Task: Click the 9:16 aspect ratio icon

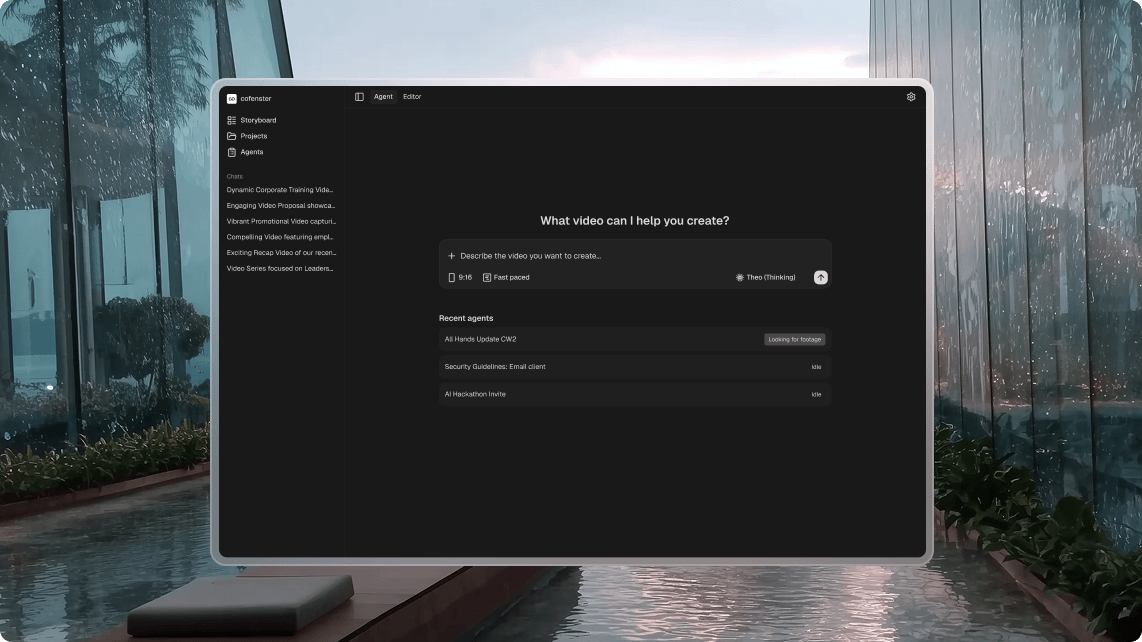Action: coord(451,277)
